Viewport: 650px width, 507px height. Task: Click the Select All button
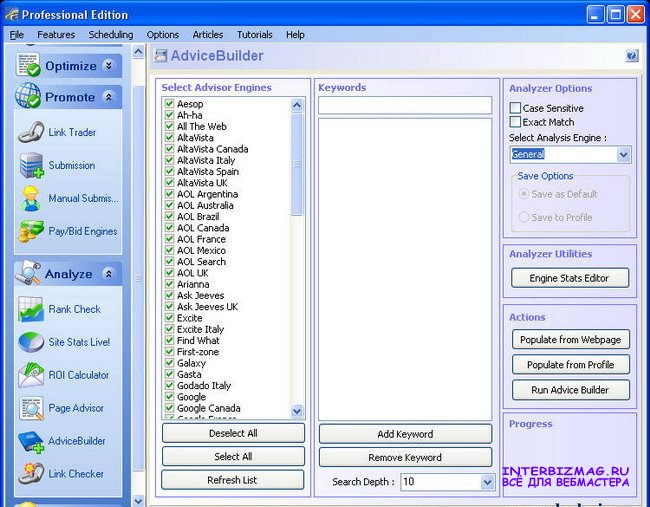point(233,456)
